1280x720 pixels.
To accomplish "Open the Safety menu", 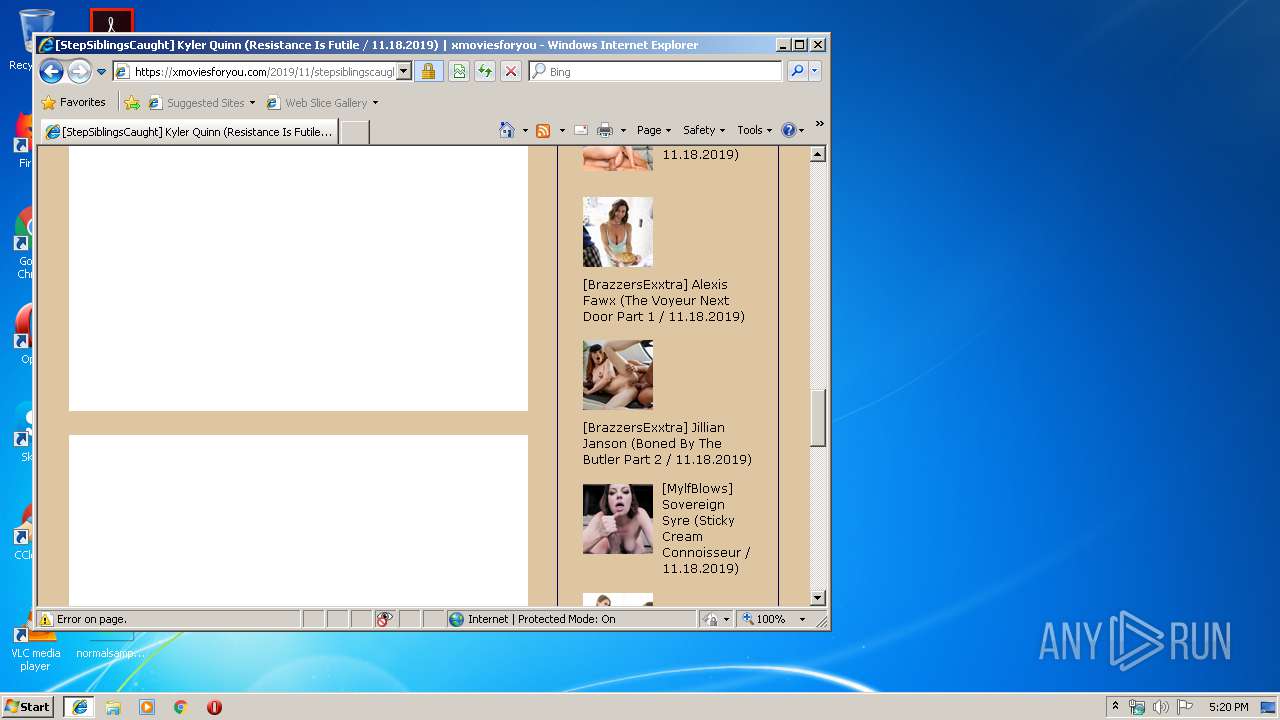I will [x=704, y=130].
